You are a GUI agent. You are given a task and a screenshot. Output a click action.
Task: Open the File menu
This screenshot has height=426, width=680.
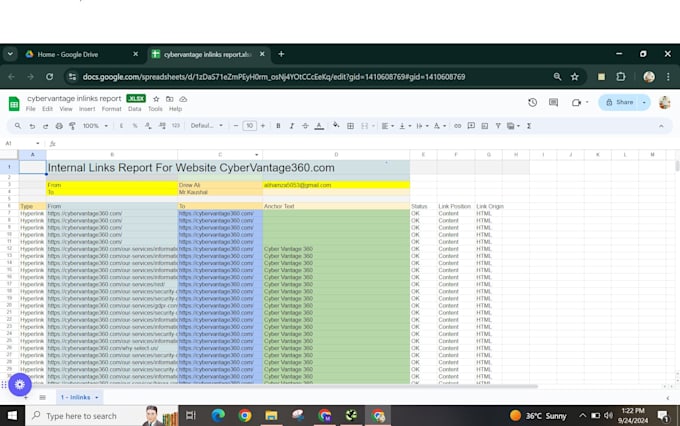(x=30, y=109)
